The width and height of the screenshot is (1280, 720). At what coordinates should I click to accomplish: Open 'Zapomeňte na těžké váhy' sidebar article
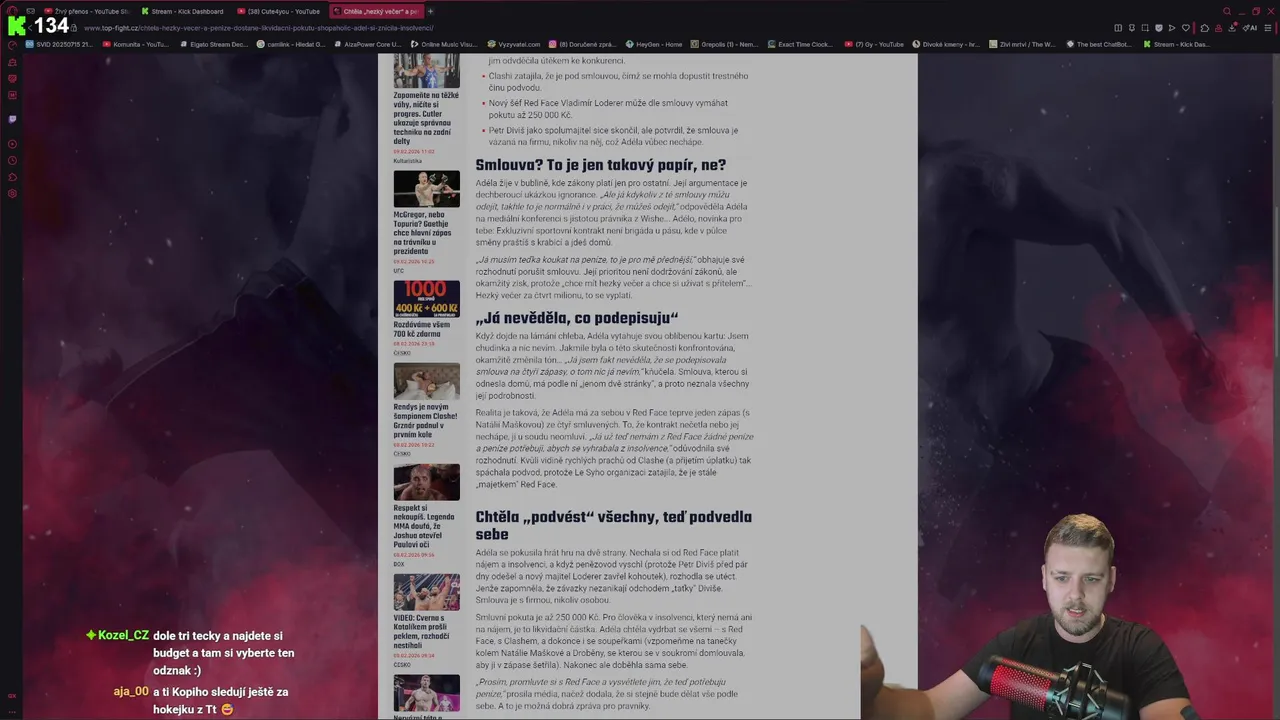tap(426, 118)
